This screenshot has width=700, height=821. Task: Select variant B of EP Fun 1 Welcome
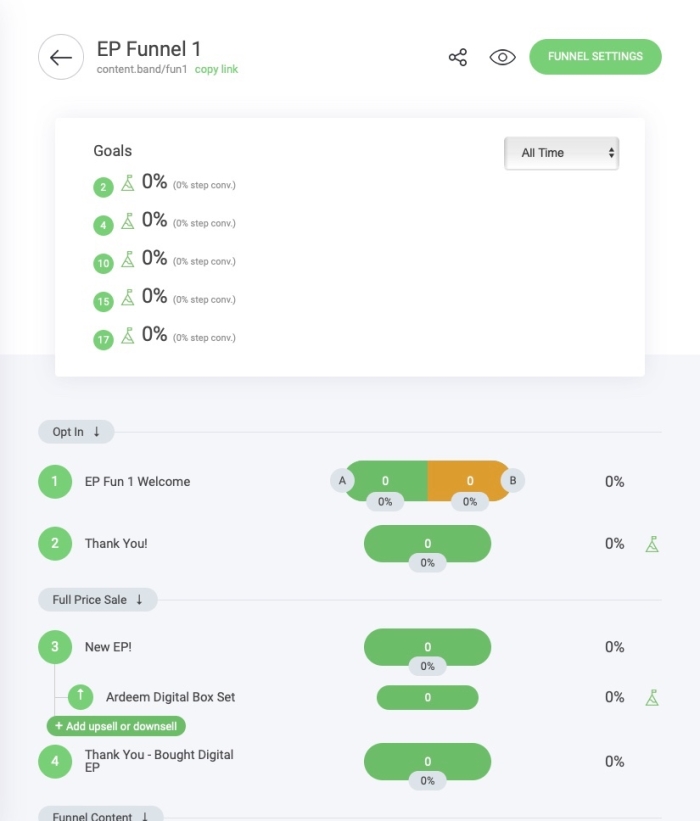pyautogui.click(x=513, y=481)
